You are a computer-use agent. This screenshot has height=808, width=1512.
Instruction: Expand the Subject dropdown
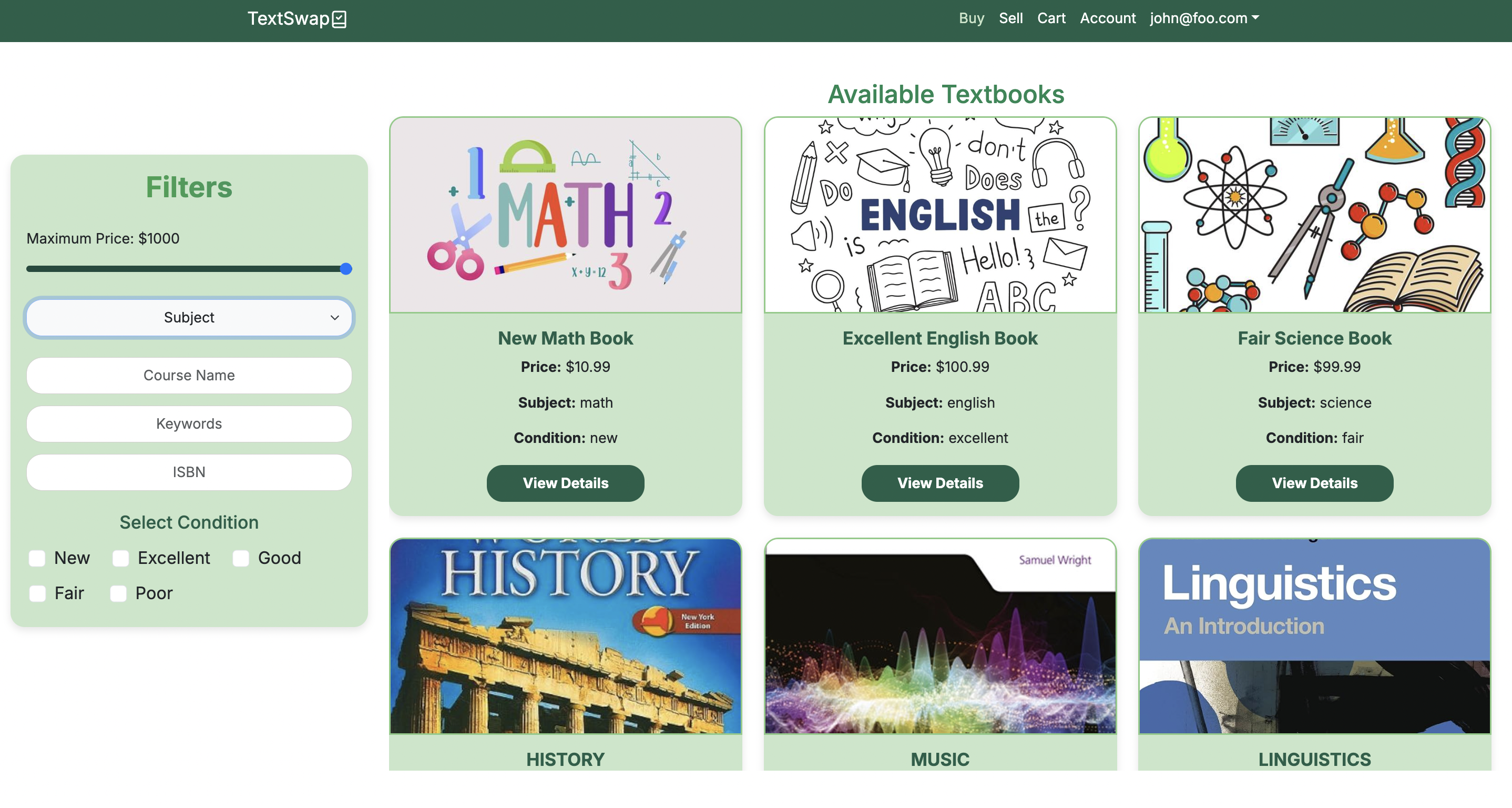point(189,318)
